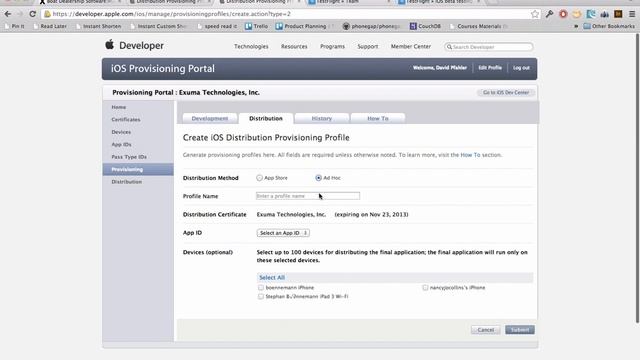The image size is (640, 360).
Task: Open the Select an App ID dropdown
Action: (x=283, y=233)
